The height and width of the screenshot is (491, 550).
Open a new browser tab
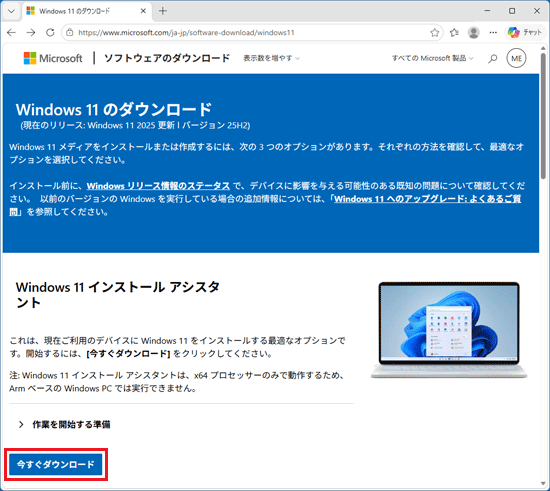point(162,11)
